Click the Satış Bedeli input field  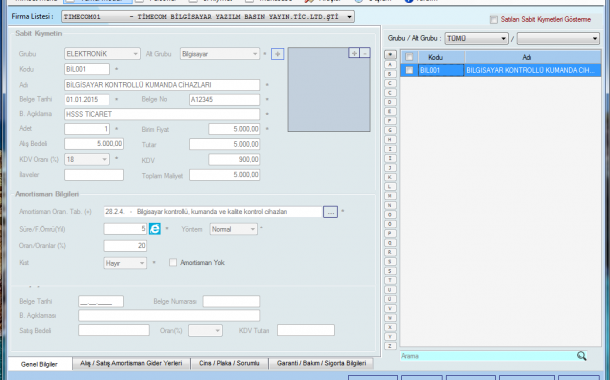[x=114, y=330]
